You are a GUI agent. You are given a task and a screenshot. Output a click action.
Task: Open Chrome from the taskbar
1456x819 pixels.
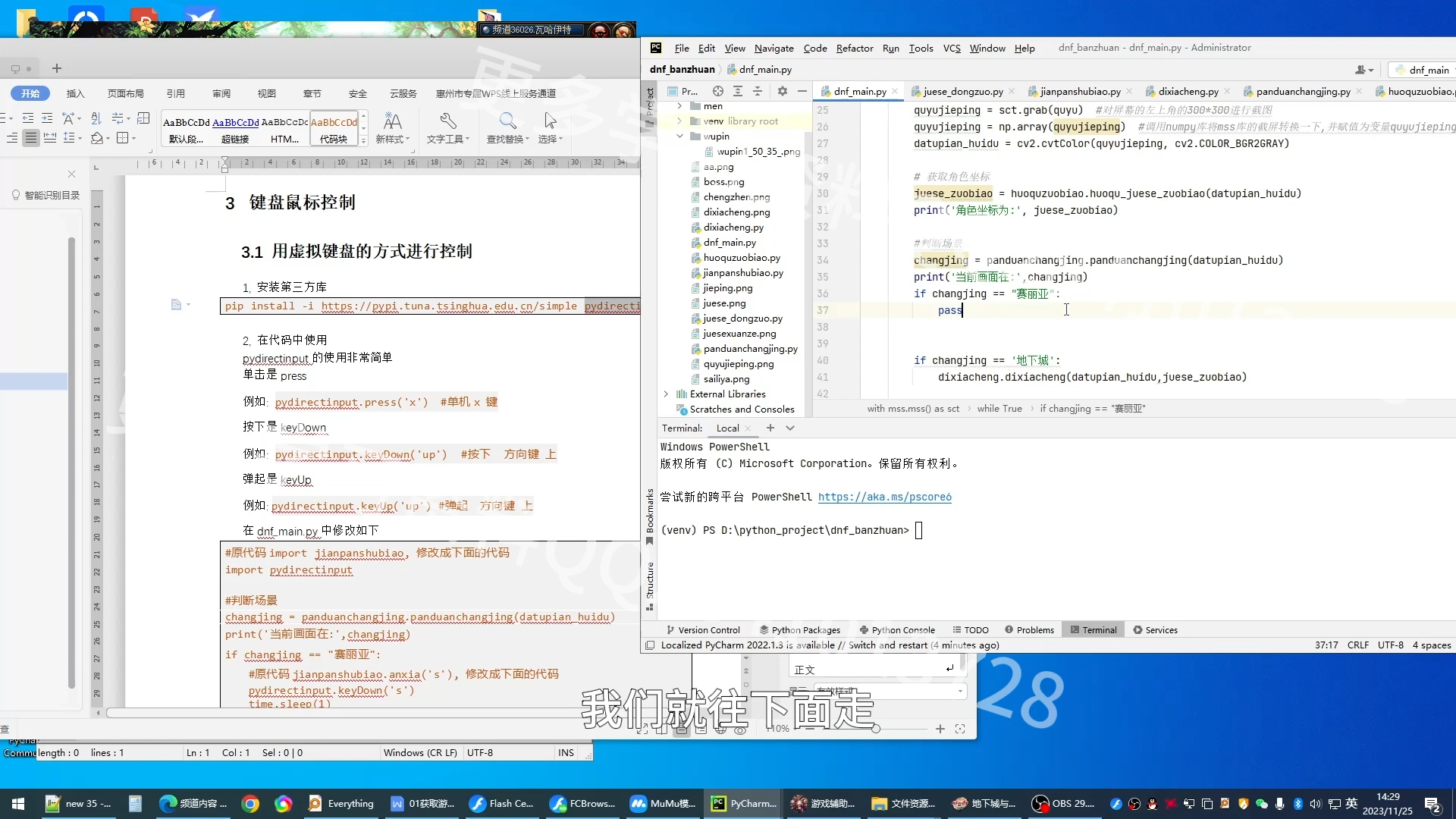point(250,804)
